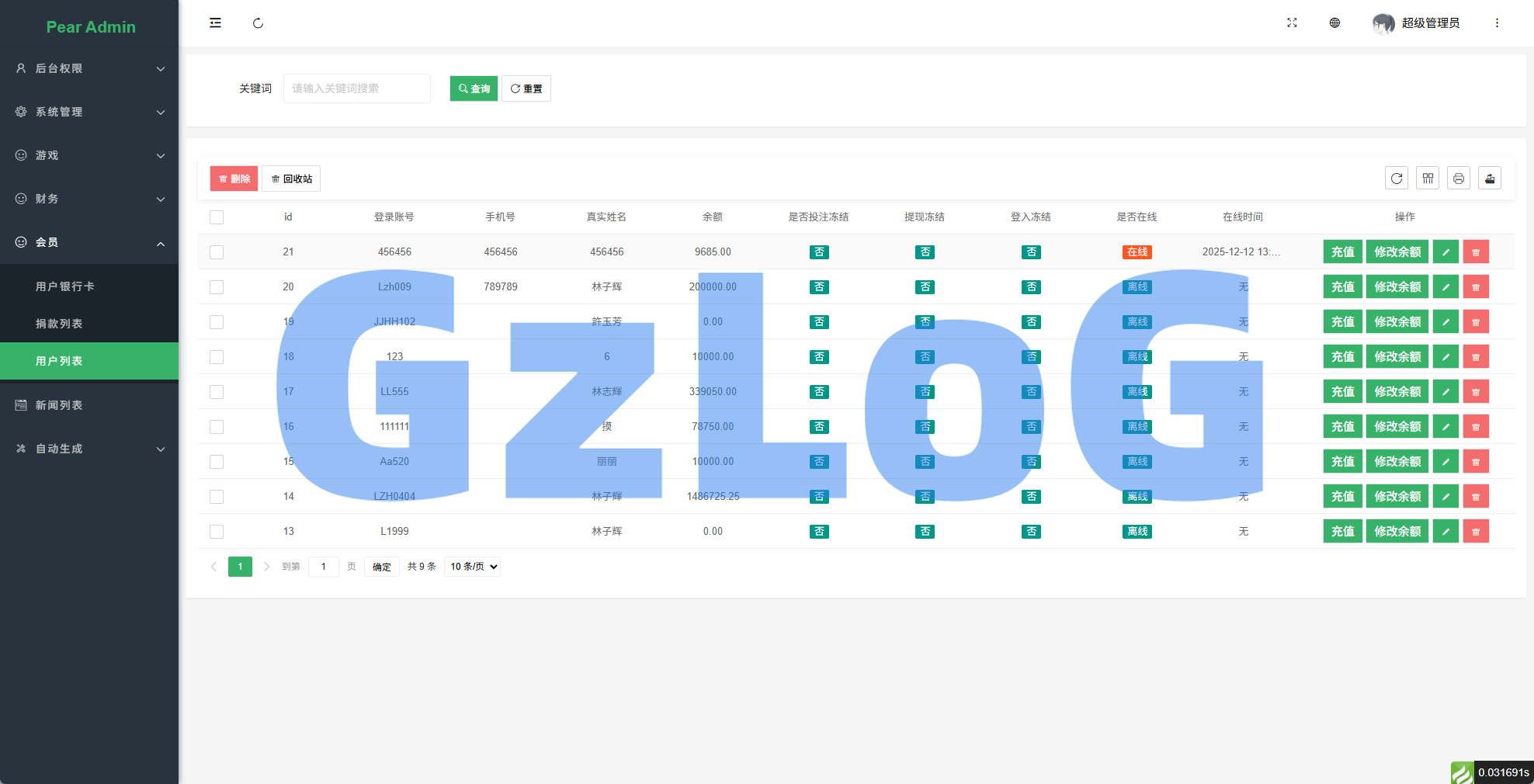Open 用户银行卡 in the sidebar
Viewport: 1534px width, 784px height.
pos(65,286)
